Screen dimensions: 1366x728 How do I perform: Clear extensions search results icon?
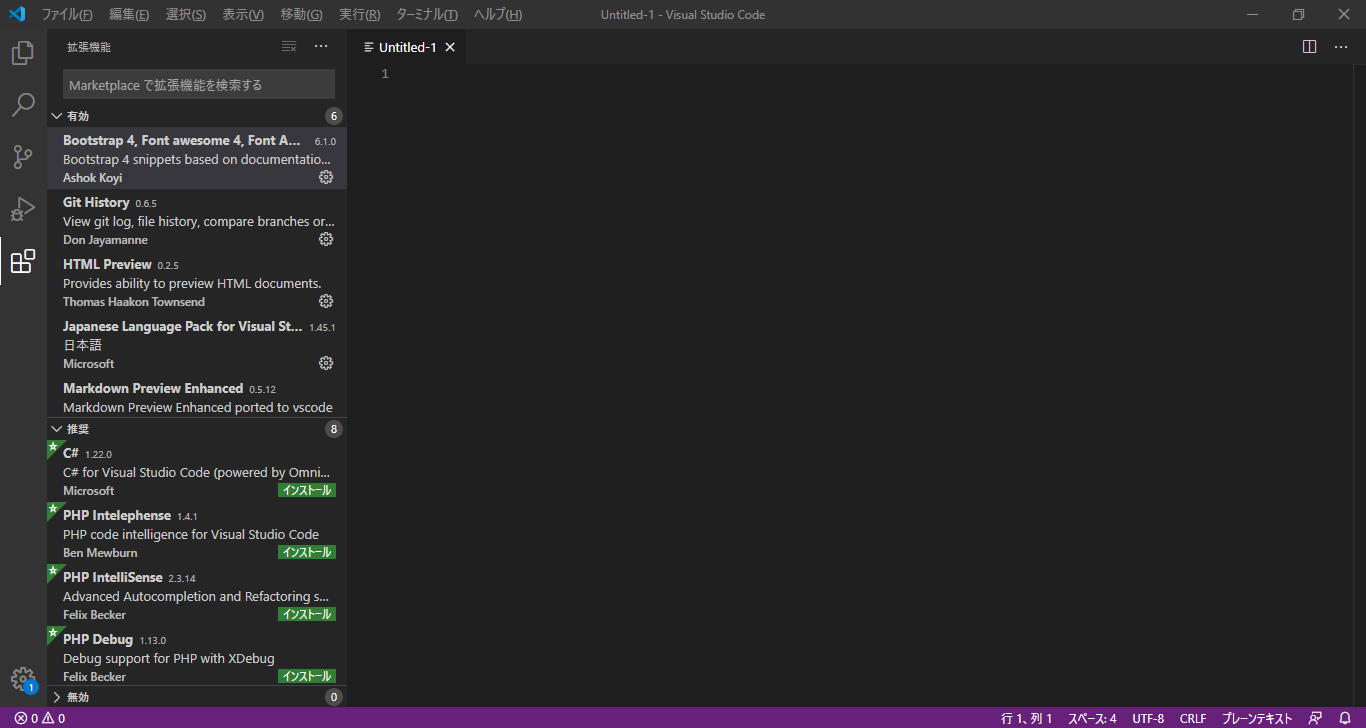coord(289,46)
